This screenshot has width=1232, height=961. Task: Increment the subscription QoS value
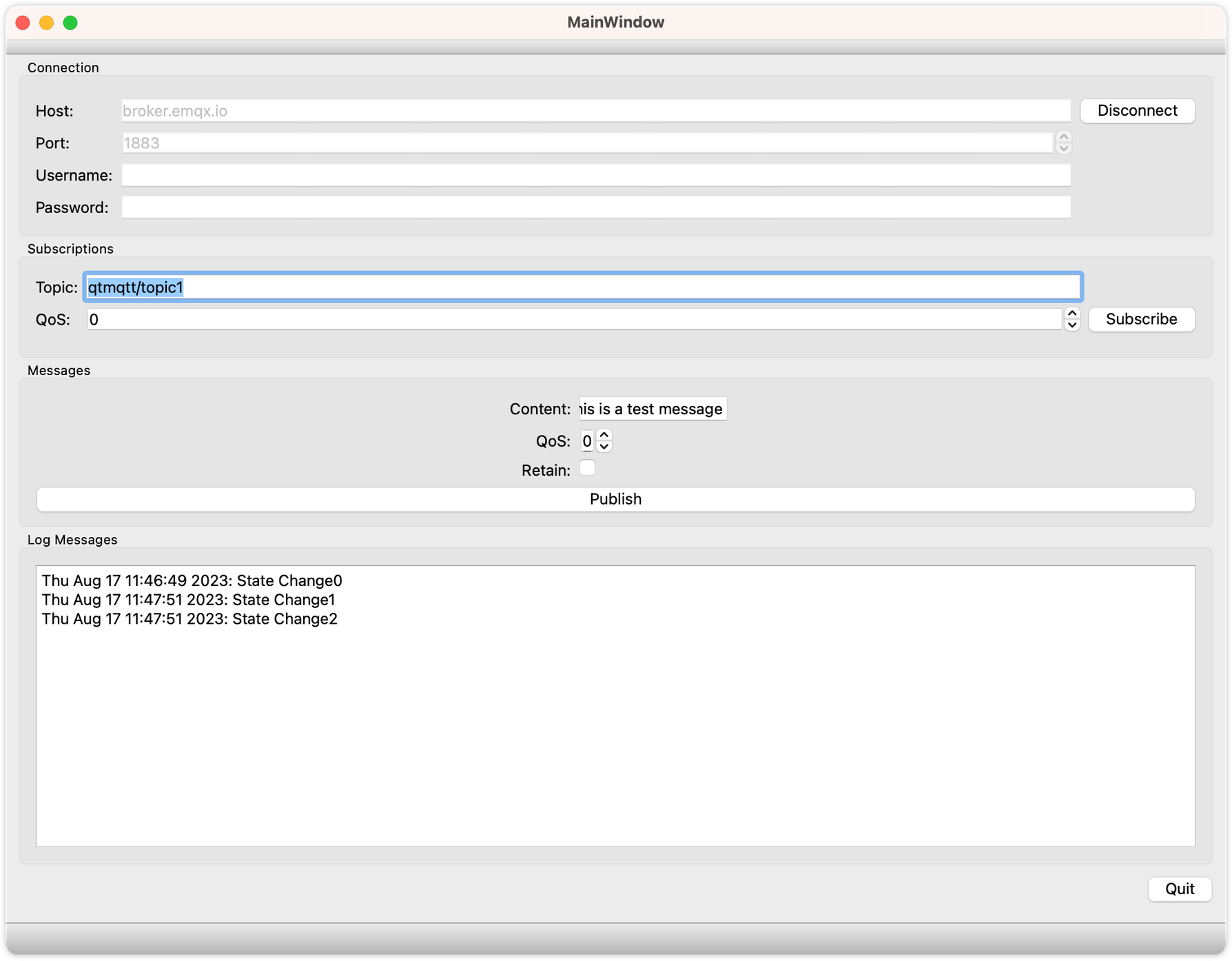(x=1072, y=314)
